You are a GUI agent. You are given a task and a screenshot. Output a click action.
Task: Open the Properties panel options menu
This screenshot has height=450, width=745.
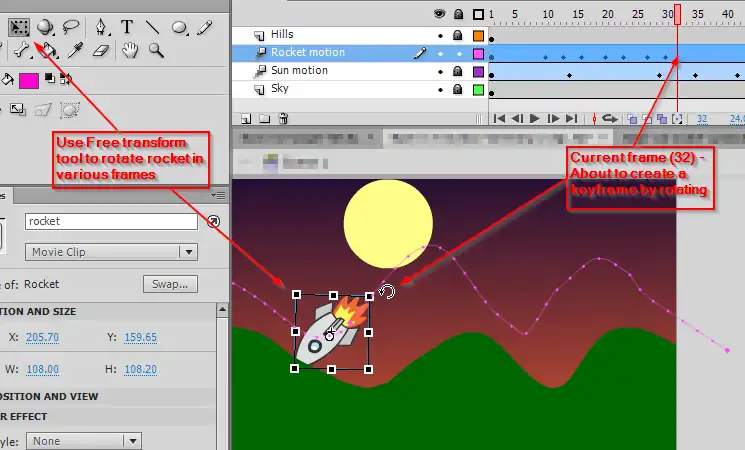(213, 222)
